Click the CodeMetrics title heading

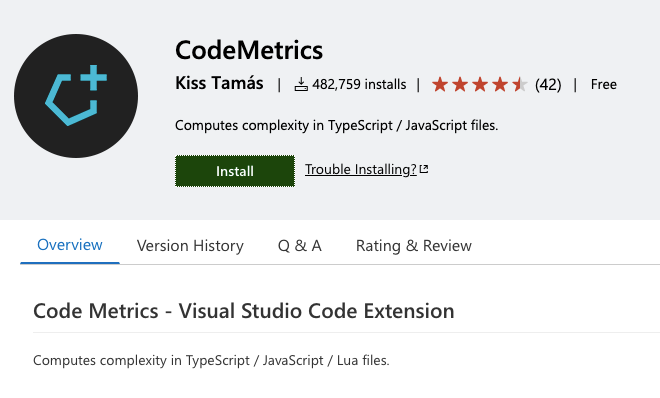tap(249, 50)
